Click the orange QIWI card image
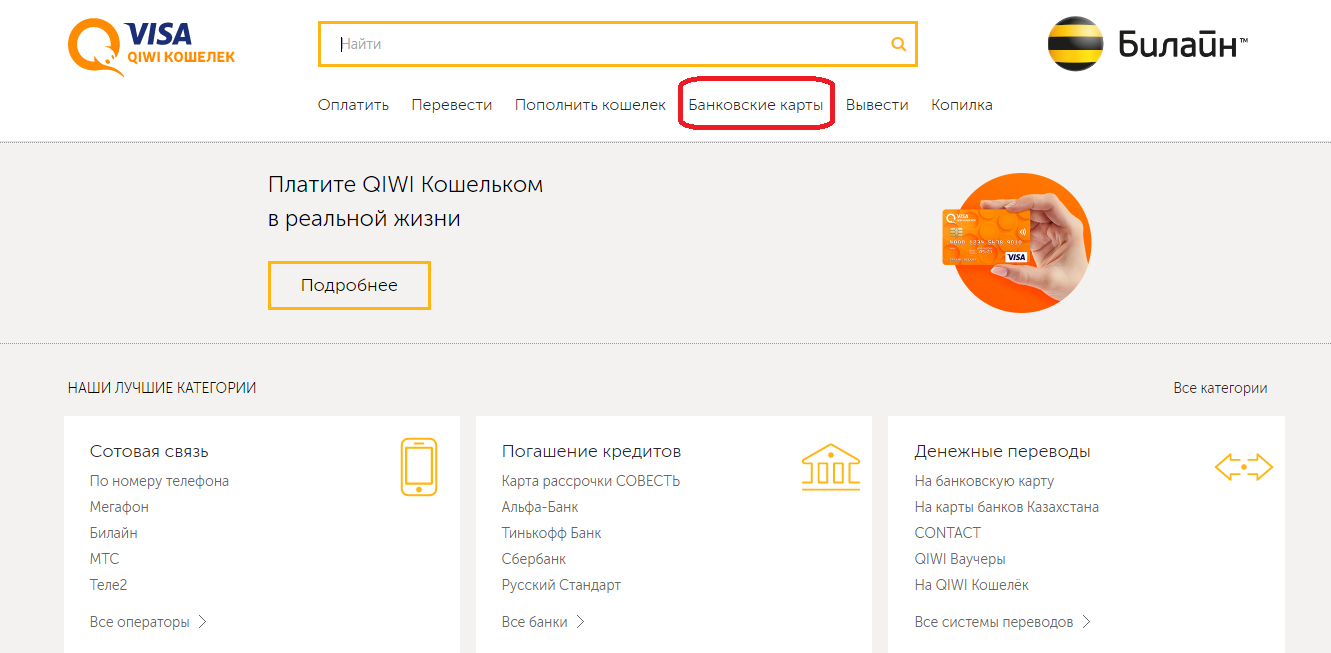Viewport: 1331px width, 653px height. tap(1018, 243)
